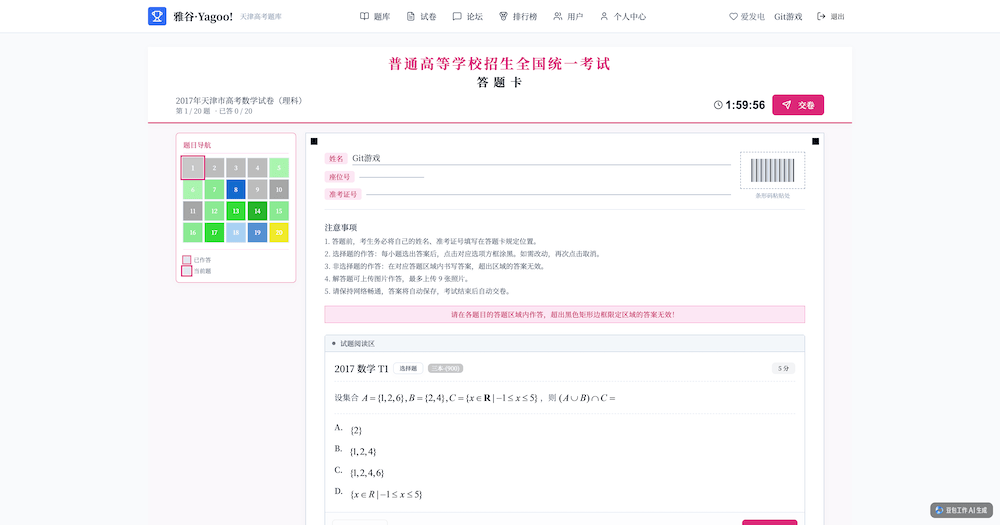The height and width of the screenshot is (525, 1000).
Task: Click the 1:59:56 countdown timer
Action: pos(745,105)
